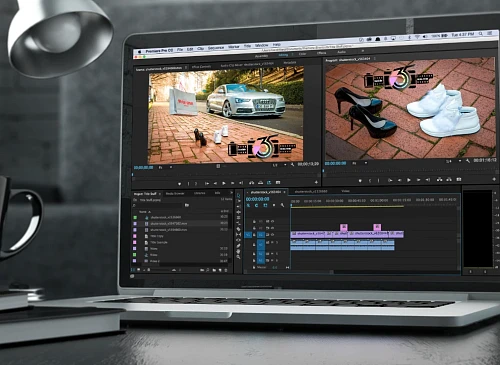Open the Sequence menu
Image resolution: width=500 pixels, height=365 pixels.
click(x=216, y=48)
